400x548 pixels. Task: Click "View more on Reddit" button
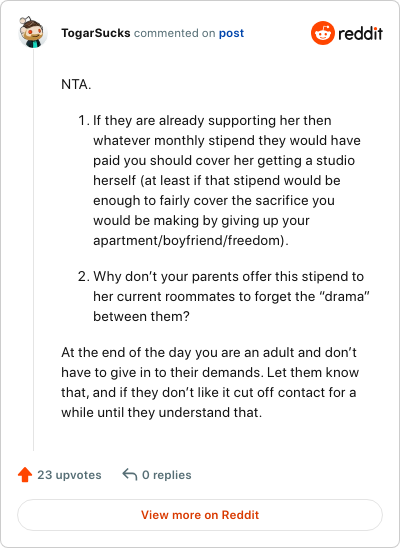pos(200,515)
